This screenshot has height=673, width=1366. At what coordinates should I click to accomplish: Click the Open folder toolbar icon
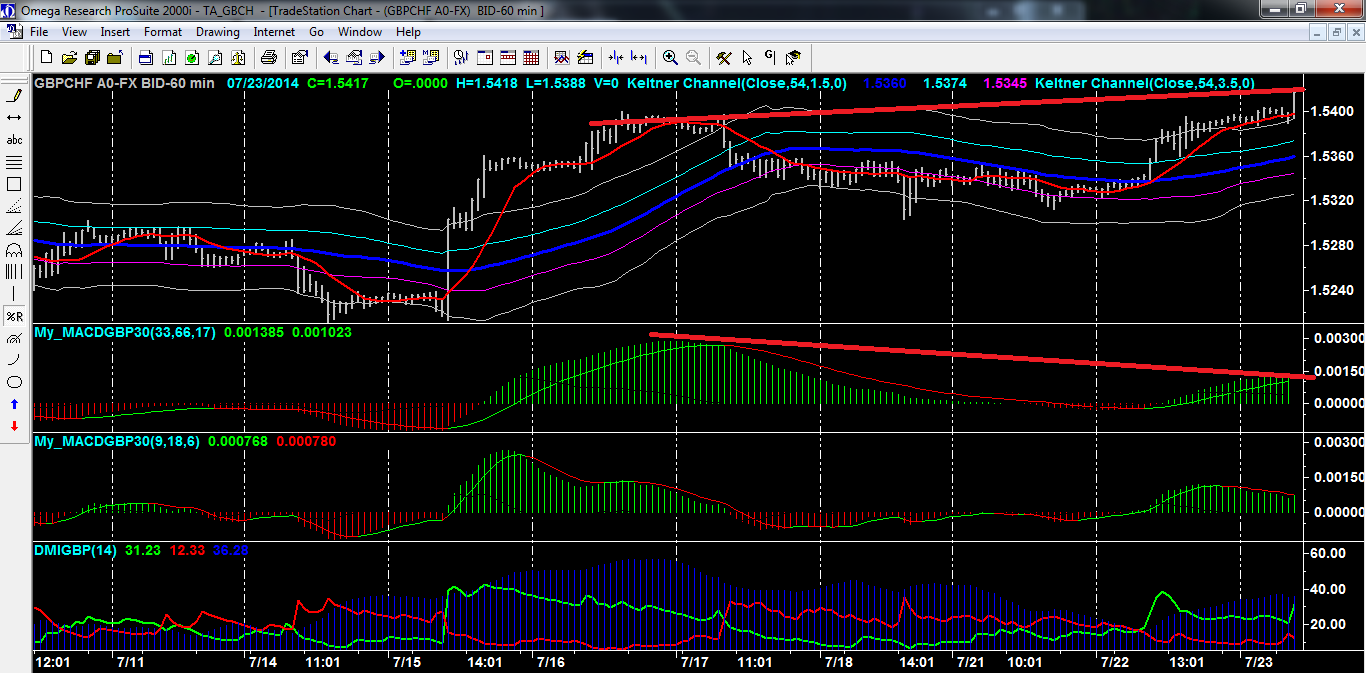69,57
